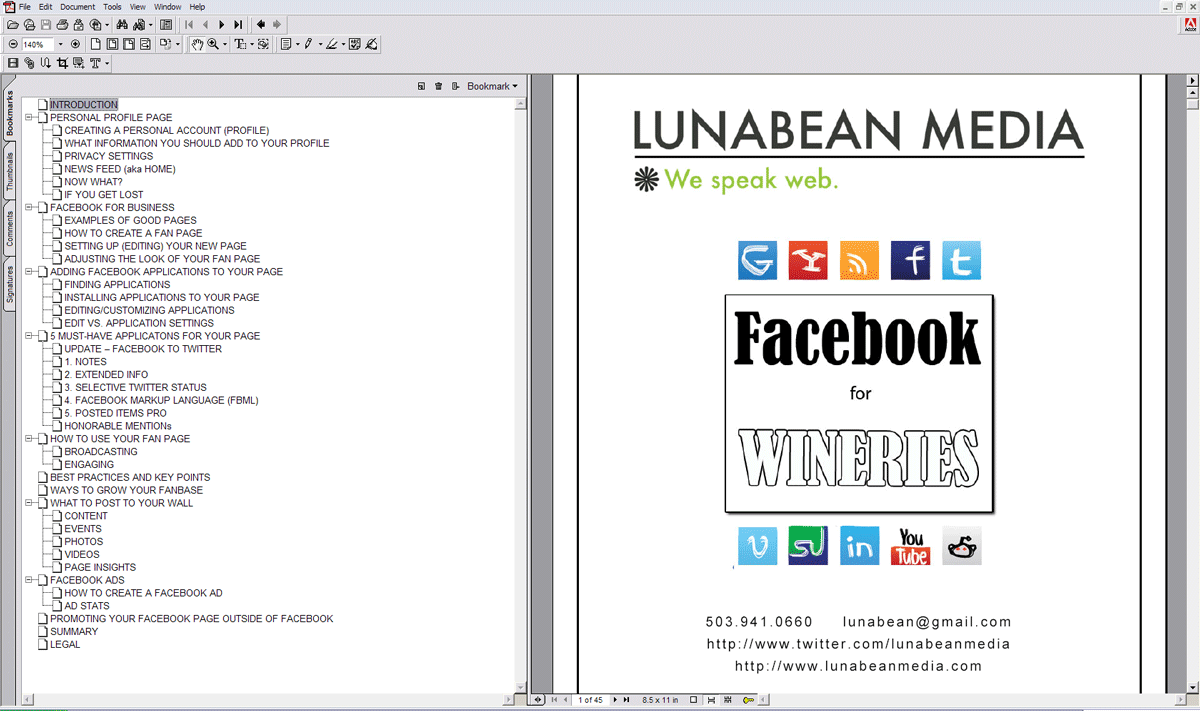Screen dimensions: 1200x711
Task: Select the Article tool
Action: click(46, 63)
